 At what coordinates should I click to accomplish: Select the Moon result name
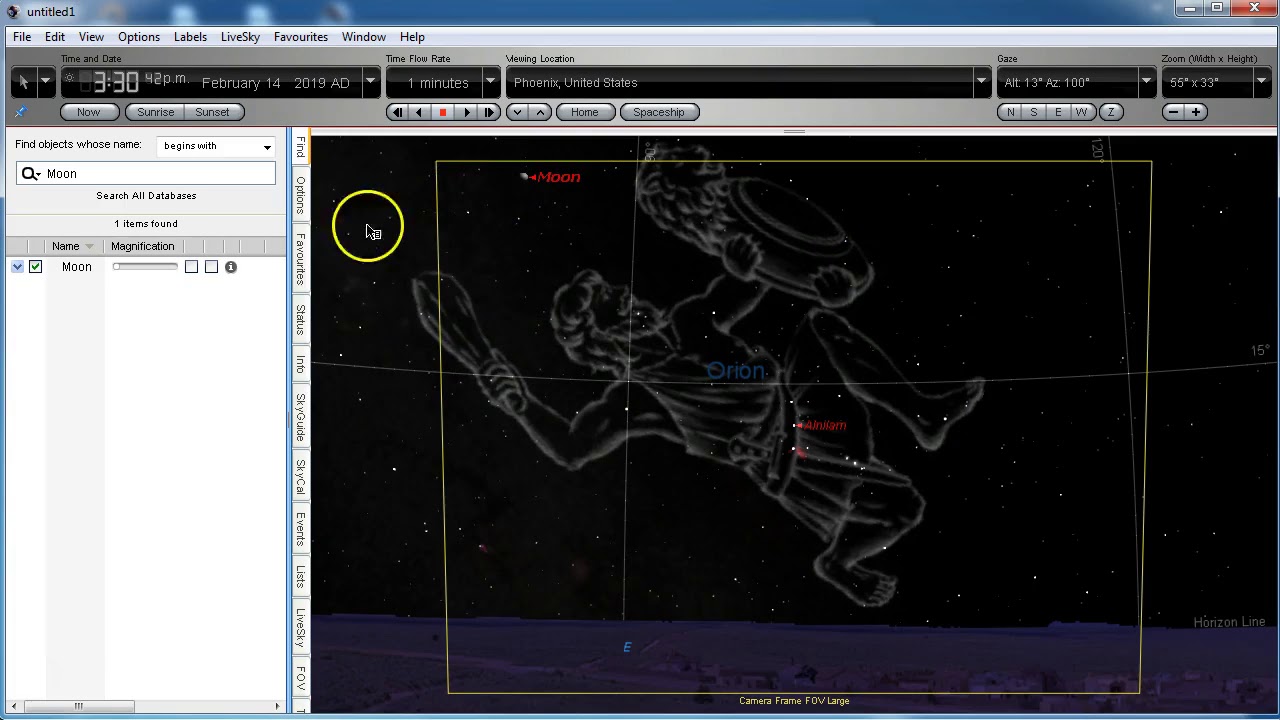[x=77, y=267]
